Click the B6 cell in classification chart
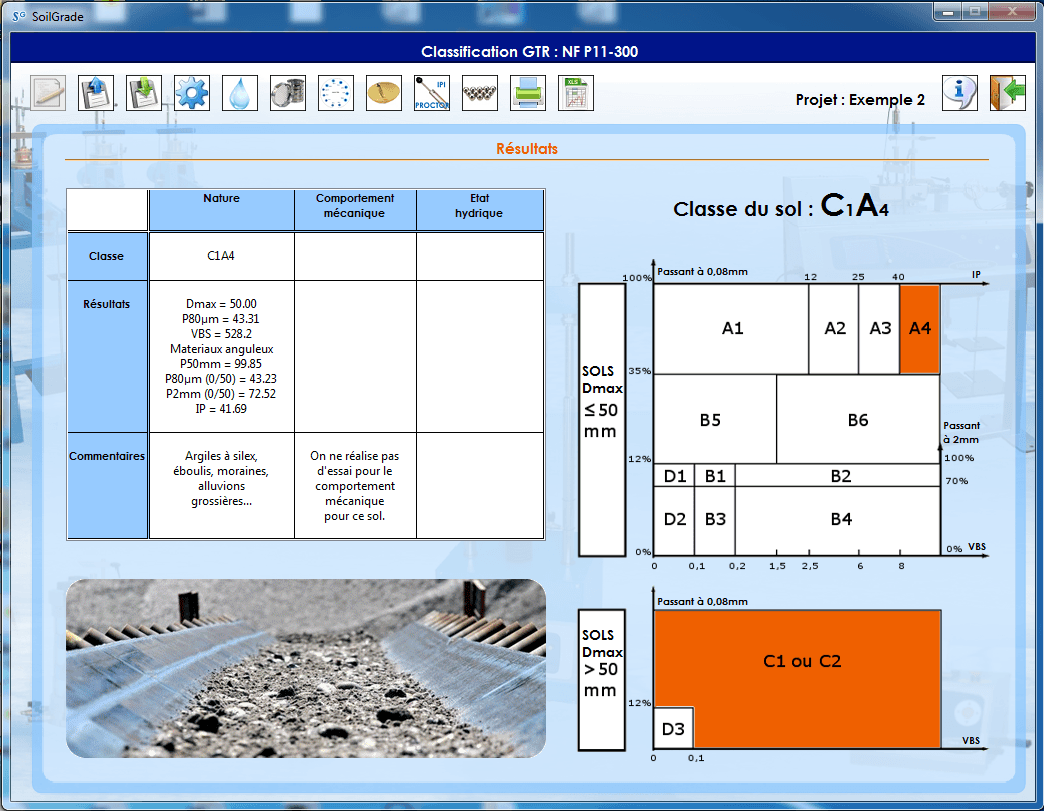Viewport: 1044px width, 811px height. pyautogui.click(x=858, y=419)
